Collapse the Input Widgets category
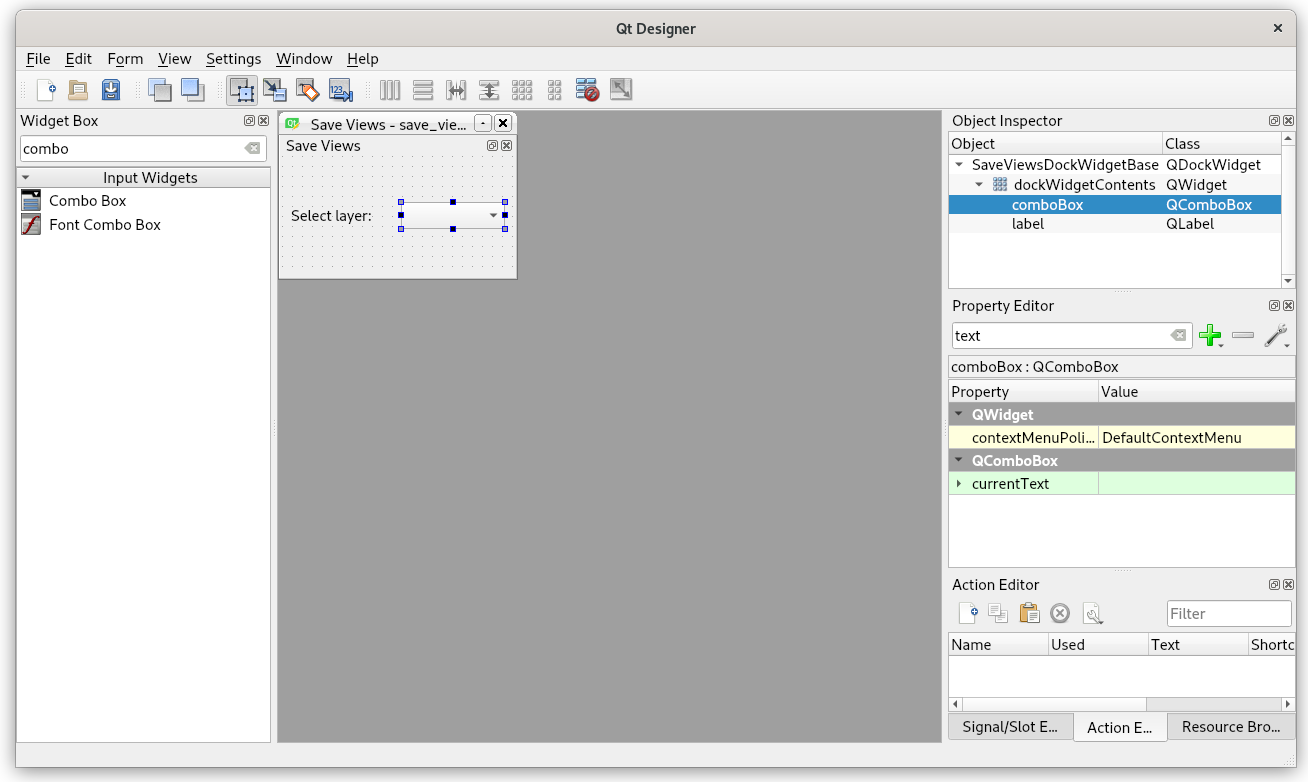The height and width of the screenshot is (782, 1308). click(26, 177)
